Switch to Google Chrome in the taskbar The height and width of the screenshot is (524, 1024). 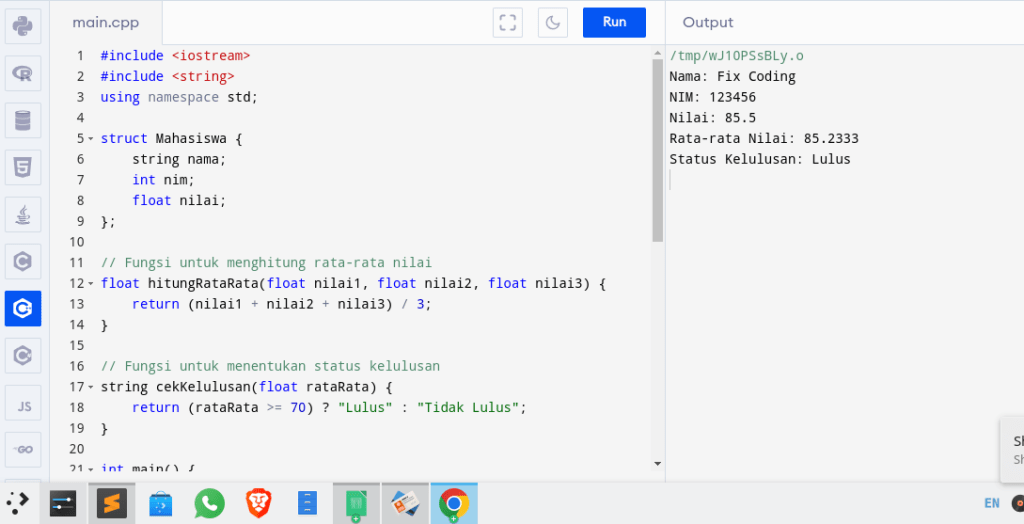454,503
